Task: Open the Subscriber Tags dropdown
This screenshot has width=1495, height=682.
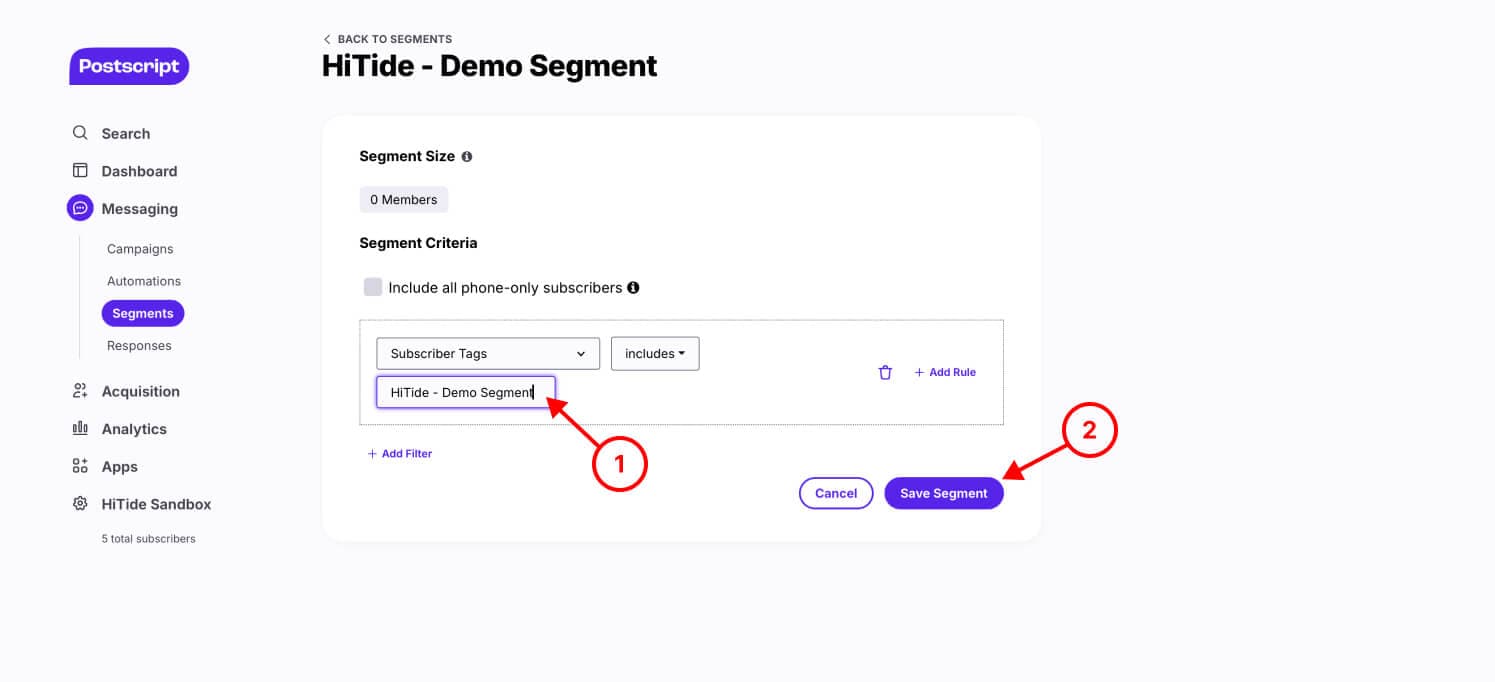Action: (x=488, y=354)
